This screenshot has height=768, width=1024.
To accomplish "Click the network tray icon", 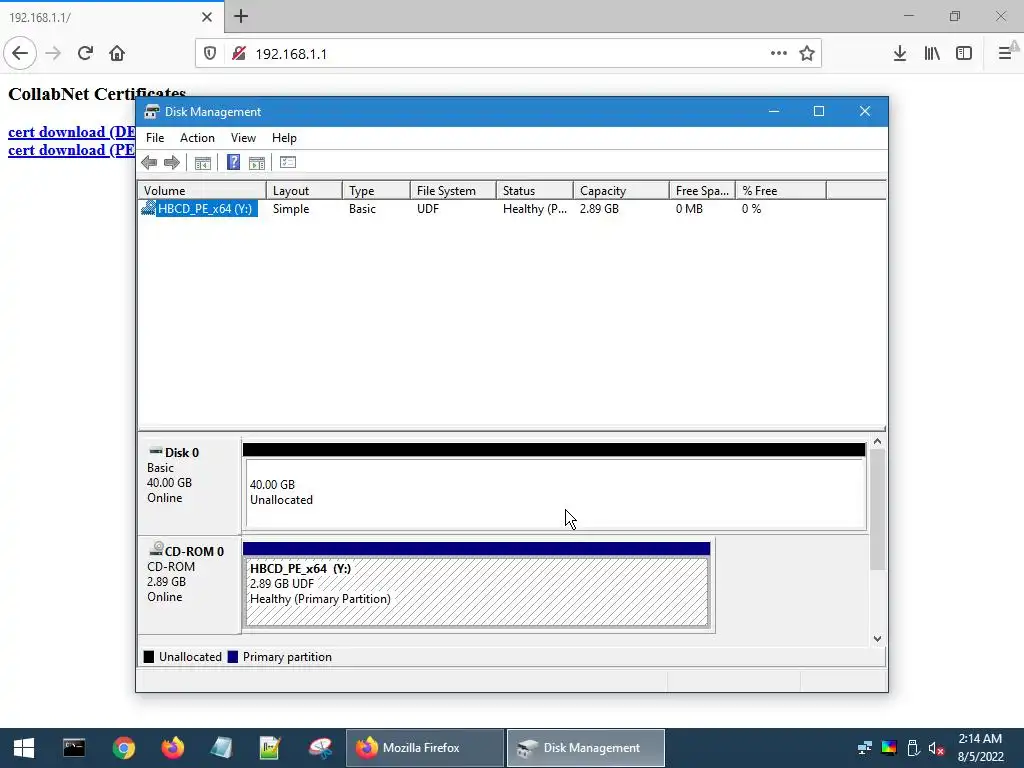I will (x=865, y=748).
